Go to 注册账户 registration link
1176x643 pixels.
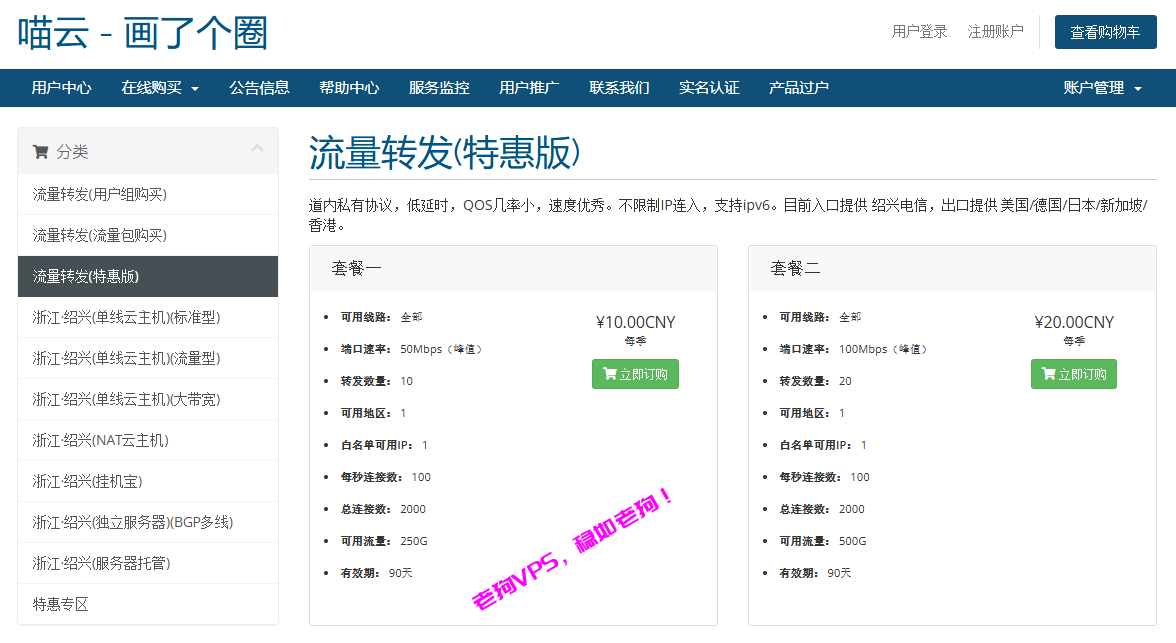point(995,32)
